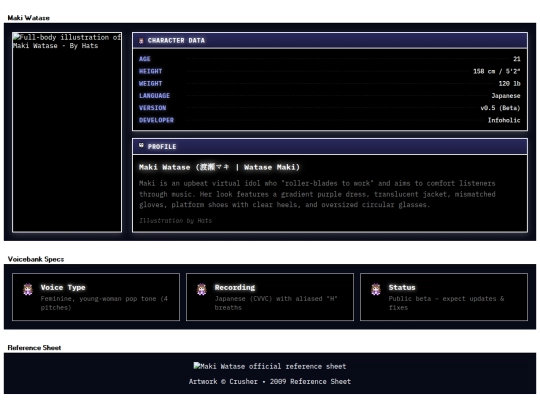Click the Voice Type card character icon
The width and height of the screenshot is (540, 405).
pos(28,289)
